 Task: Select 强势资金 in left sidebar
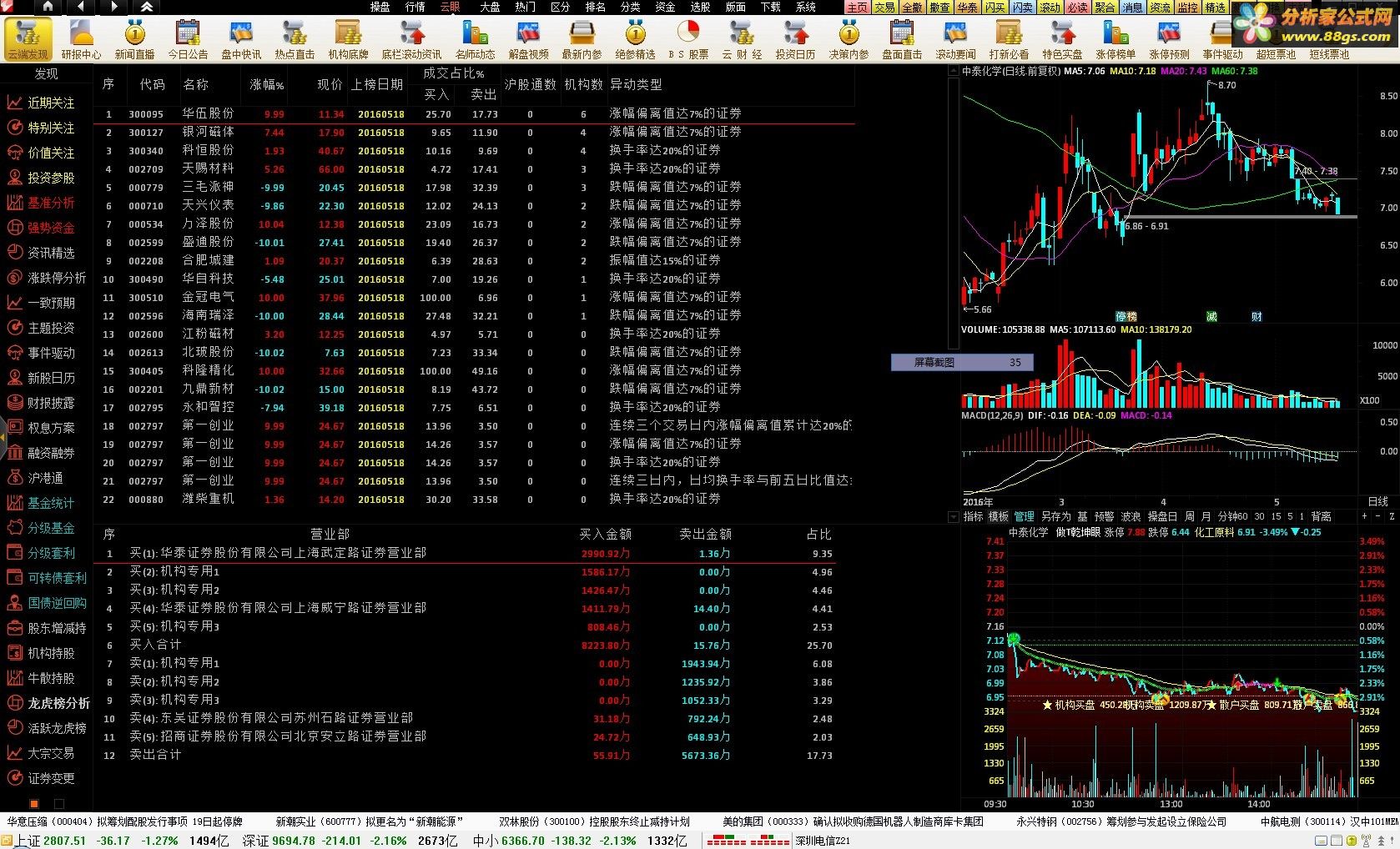(x=51, y=228)
